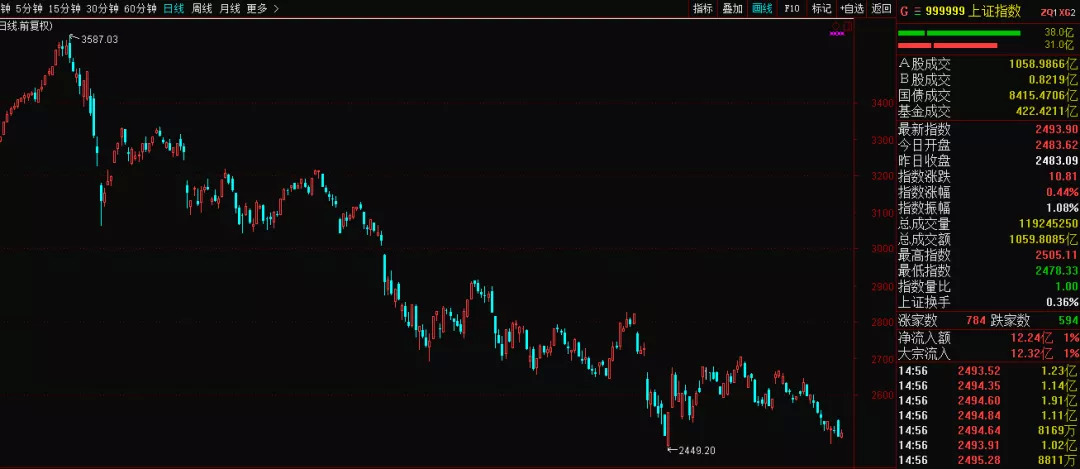Click the 3587.03 high price marker

point(99,40)
